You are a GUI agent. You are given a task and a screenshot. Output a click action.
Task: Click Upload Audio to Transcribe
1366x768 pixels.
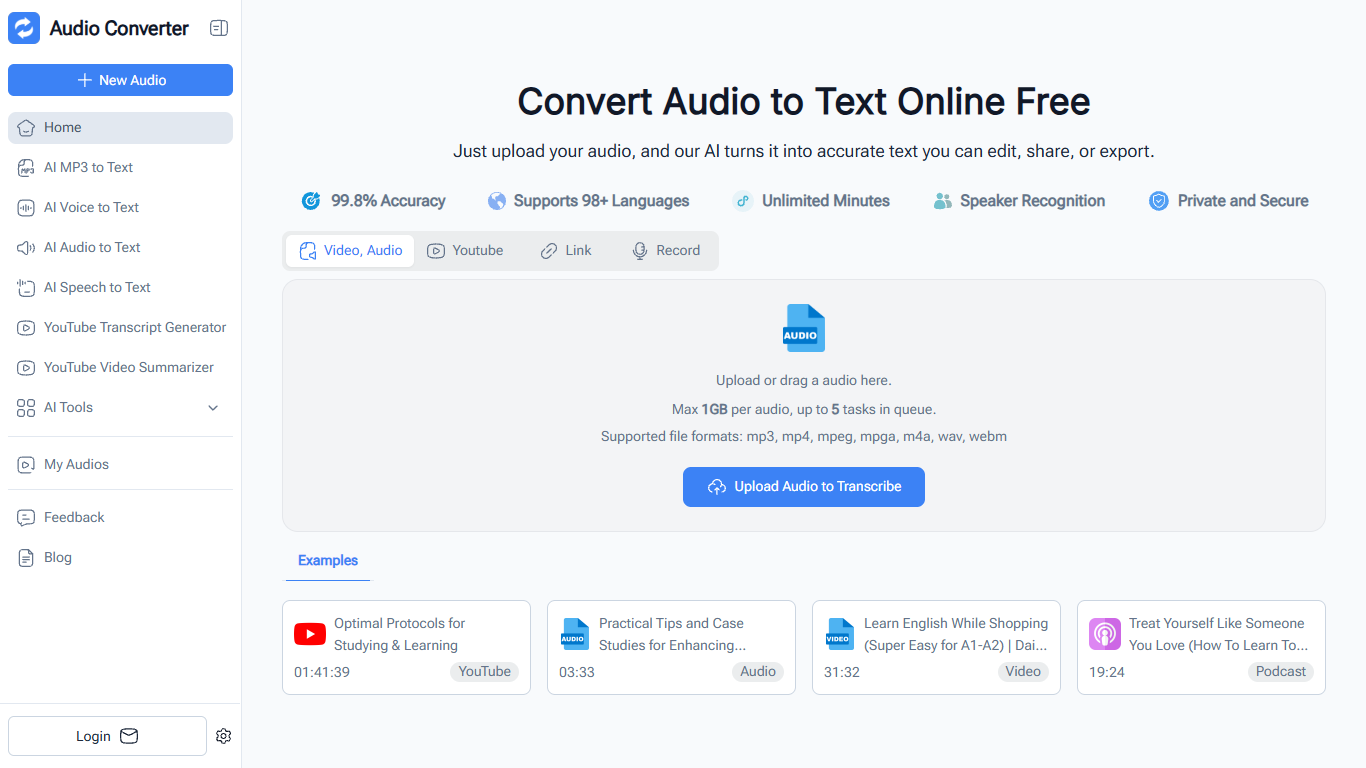(x=803, y=487)
